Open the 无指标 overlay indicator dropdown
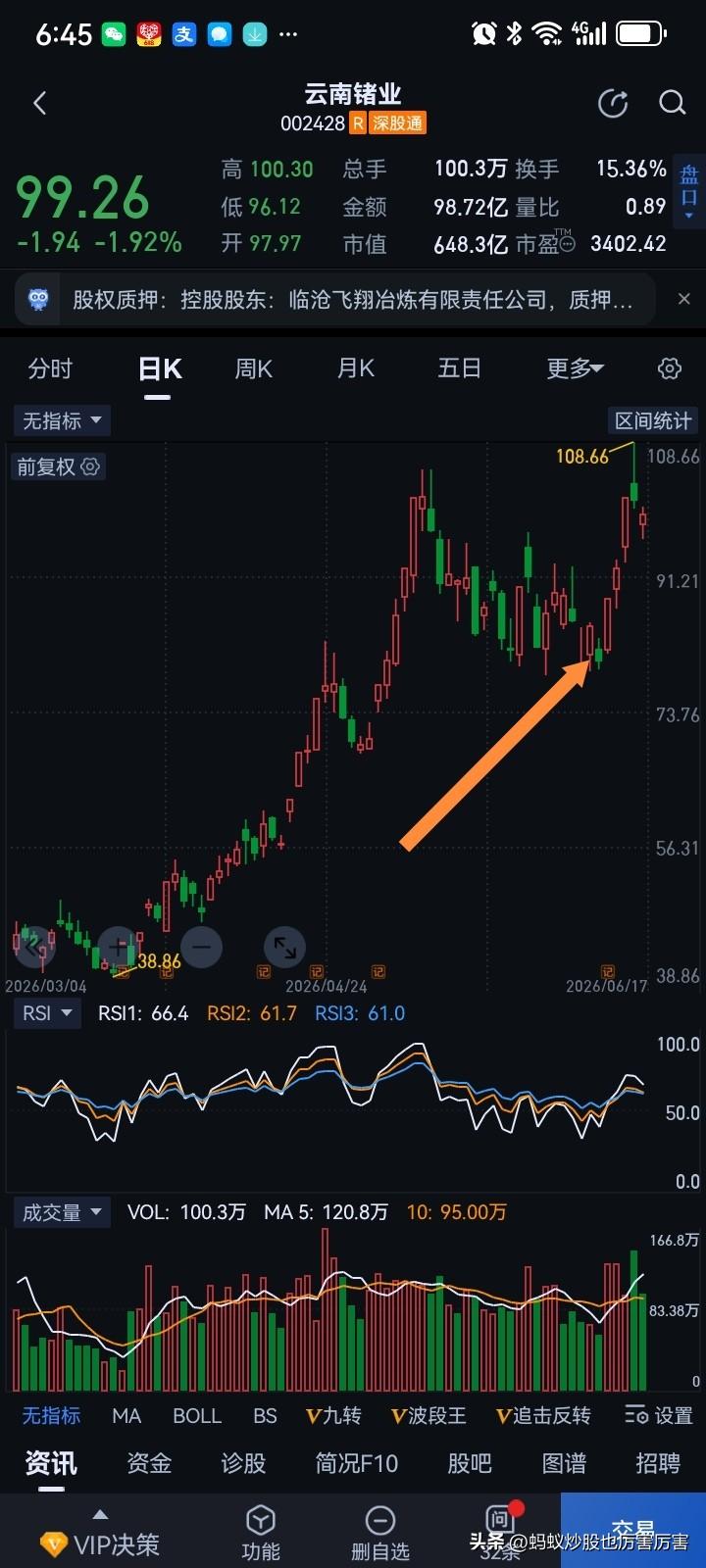 [62, 420]
